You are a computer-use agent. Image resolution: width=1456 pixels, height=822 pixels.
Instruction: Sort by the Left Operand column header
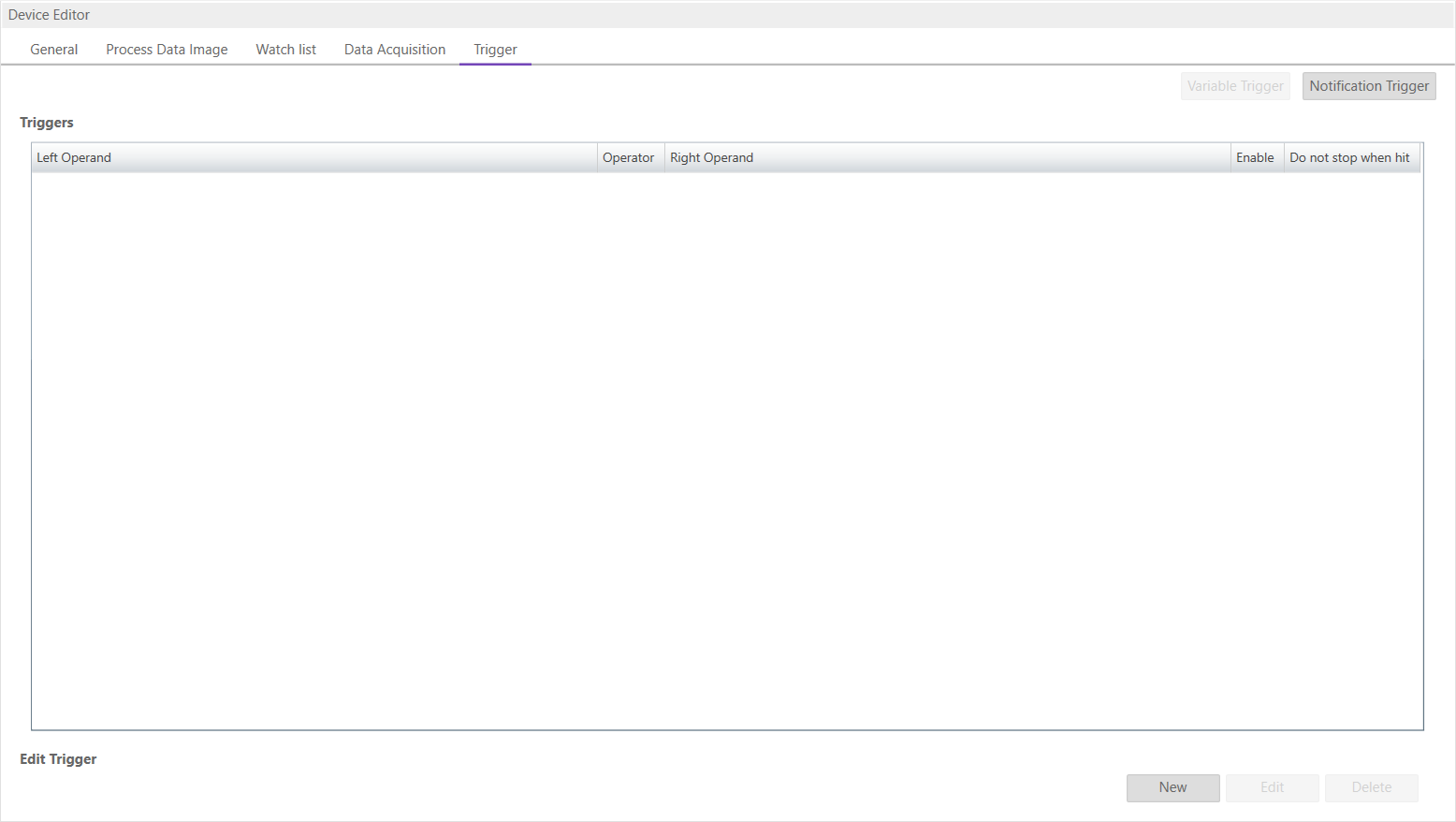coord(313,157)
